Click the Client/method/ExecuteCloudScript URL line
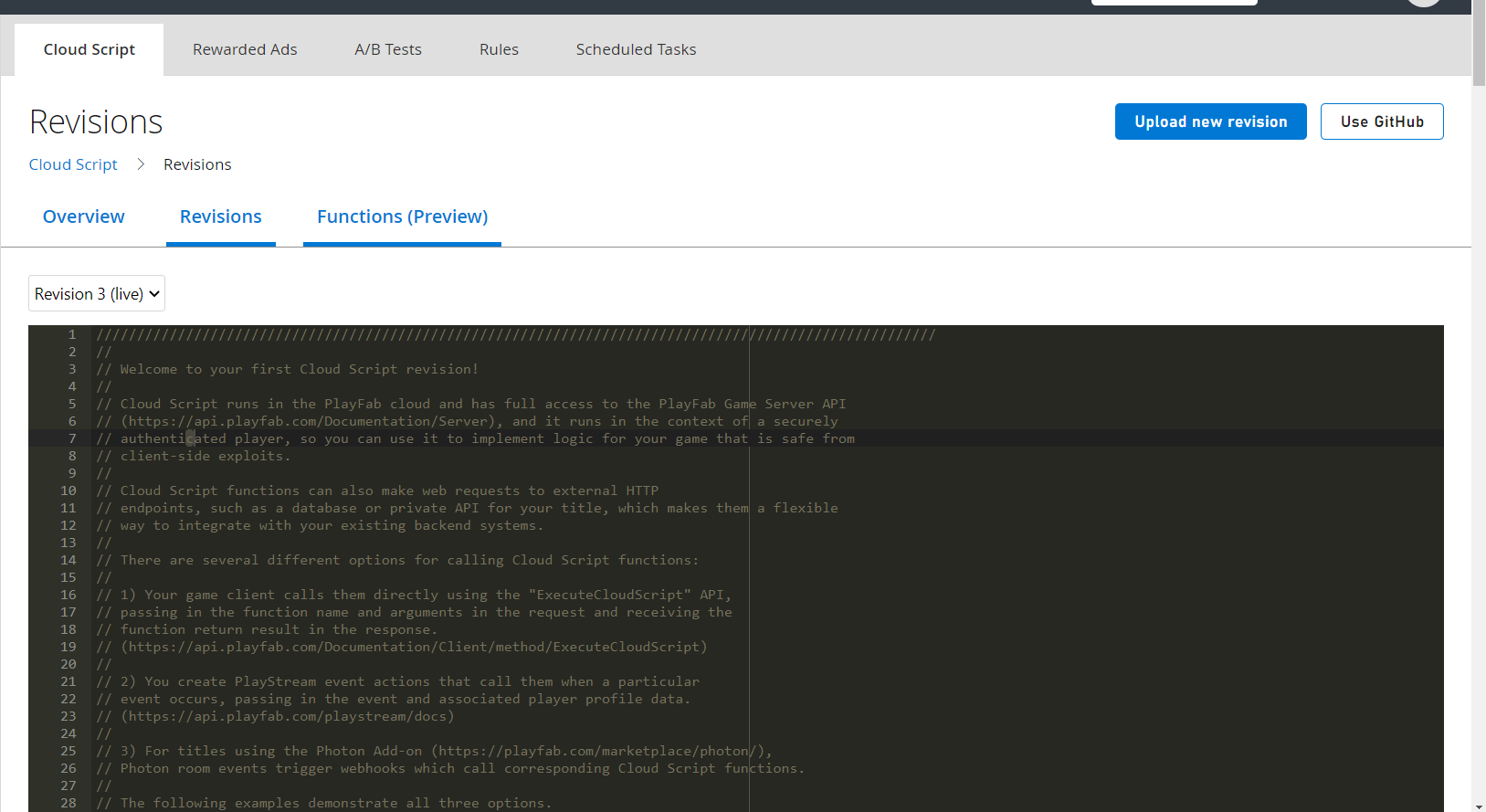The width and height of the screenshot is (1486, 812). 402,647
